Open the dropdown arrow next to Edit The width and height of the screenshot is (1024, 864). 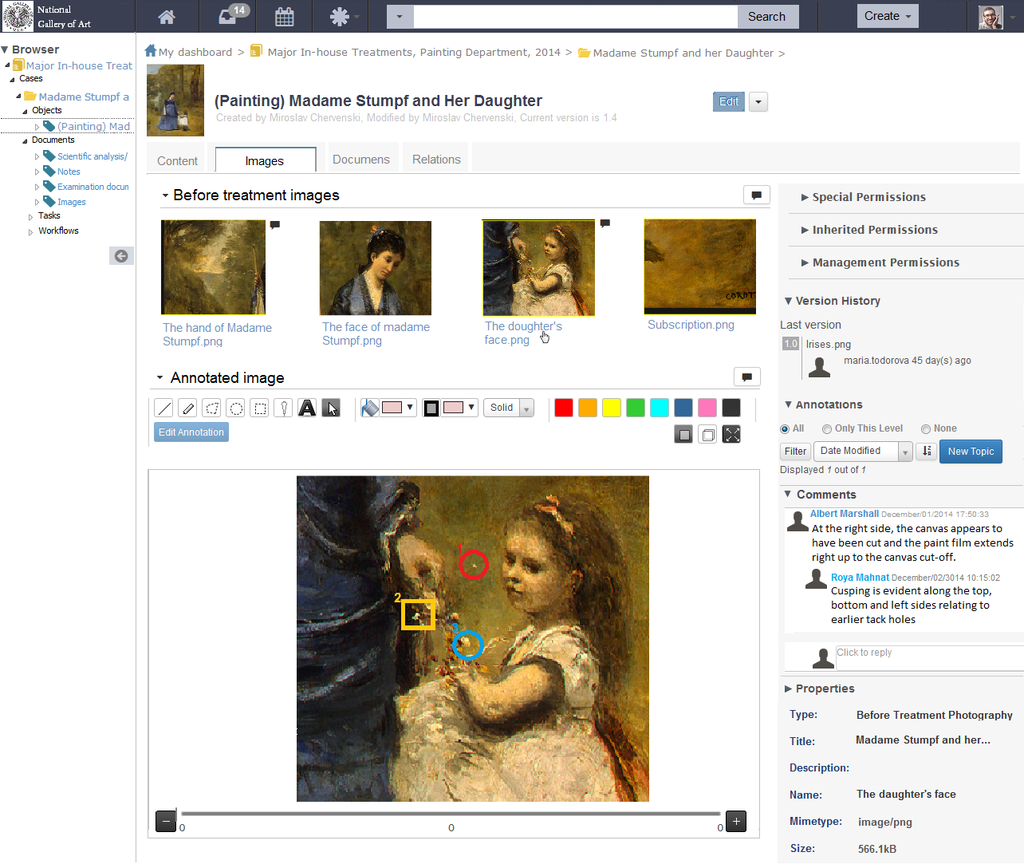758,102
